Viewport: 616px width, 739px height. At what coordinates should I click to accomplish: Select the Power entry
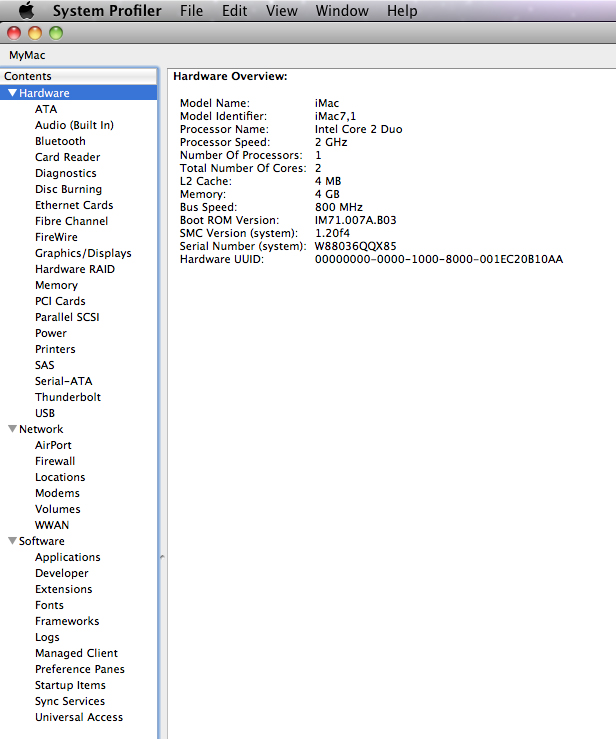[x=51, y=333]
